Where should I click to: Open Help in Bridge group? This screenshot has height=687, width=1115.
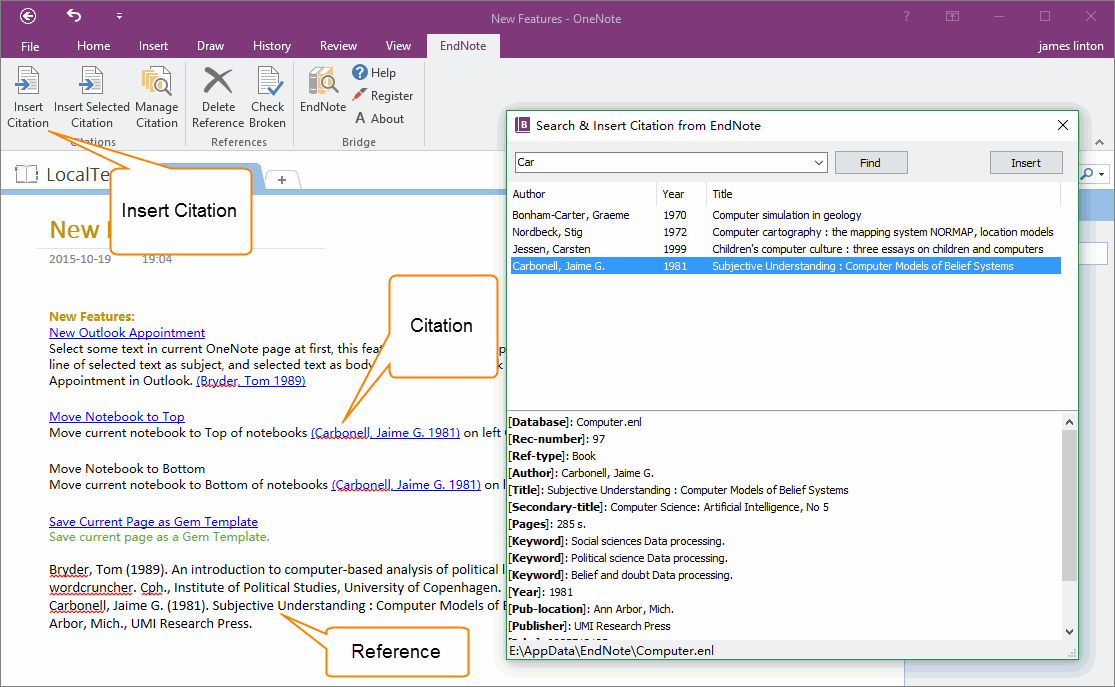(x=374, y=73)
